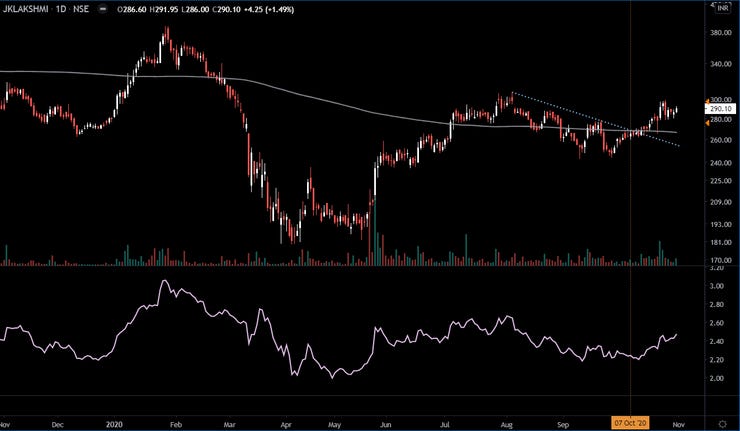
Task: Click the Apr label on time axis
Action: pos(286,424)
